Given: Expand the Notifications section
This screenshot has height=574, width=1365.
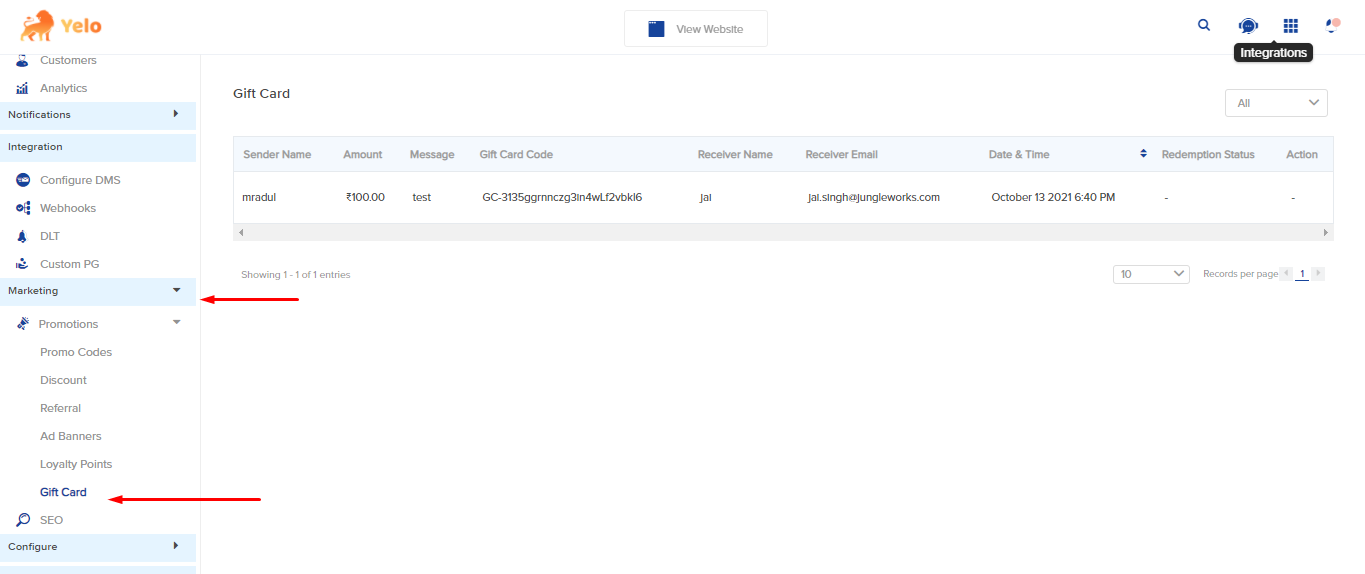Looking at the screenshot, I should point(176,114).
